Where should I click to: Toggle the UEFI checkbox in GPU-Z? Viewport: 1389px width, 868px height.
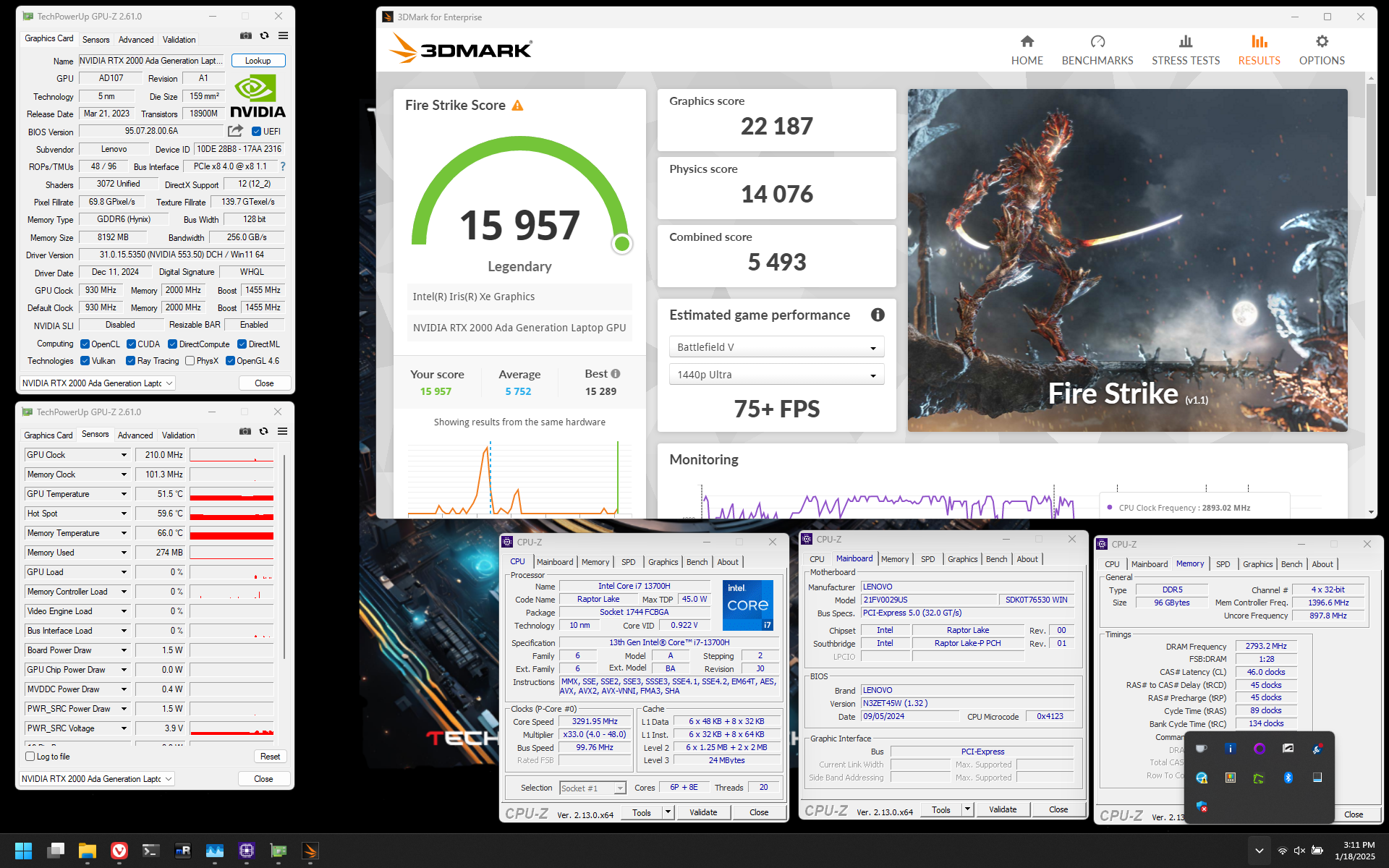pyautogui.click(x=256, y=132)
